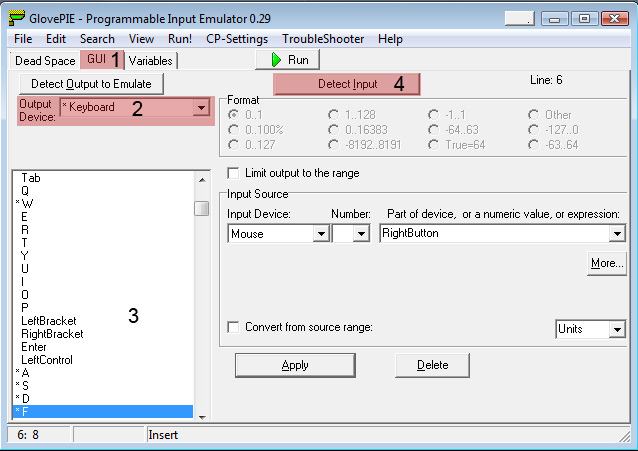The width and height of the screenshot is (638, 451).
Task: Open the TroubleShooter menu
Action: pos(323,39)
